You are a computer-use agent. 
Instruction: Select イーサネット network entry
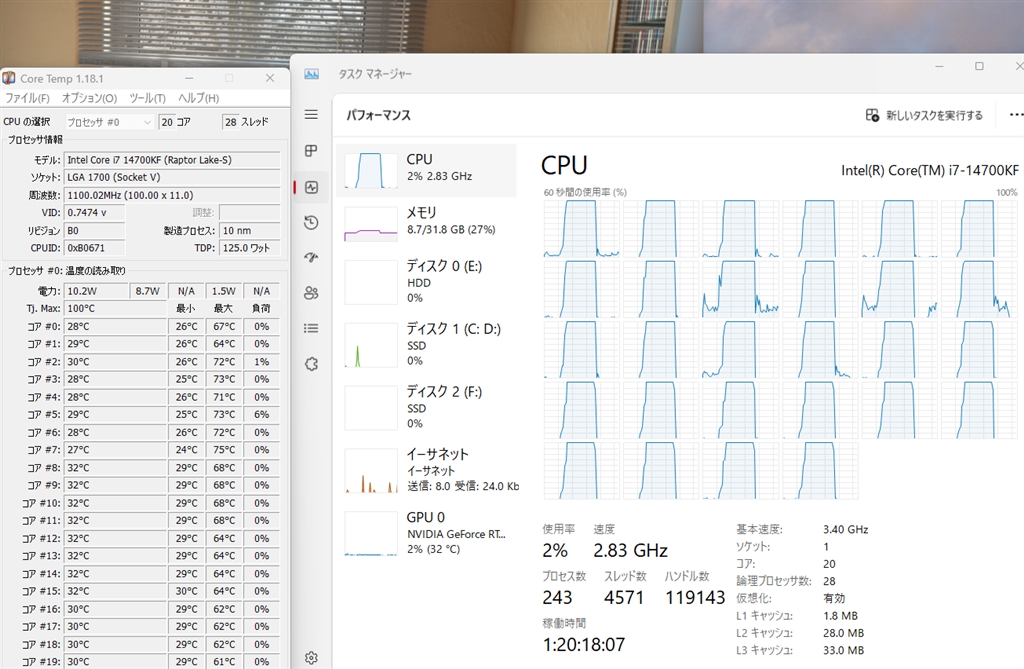[426, 470]
